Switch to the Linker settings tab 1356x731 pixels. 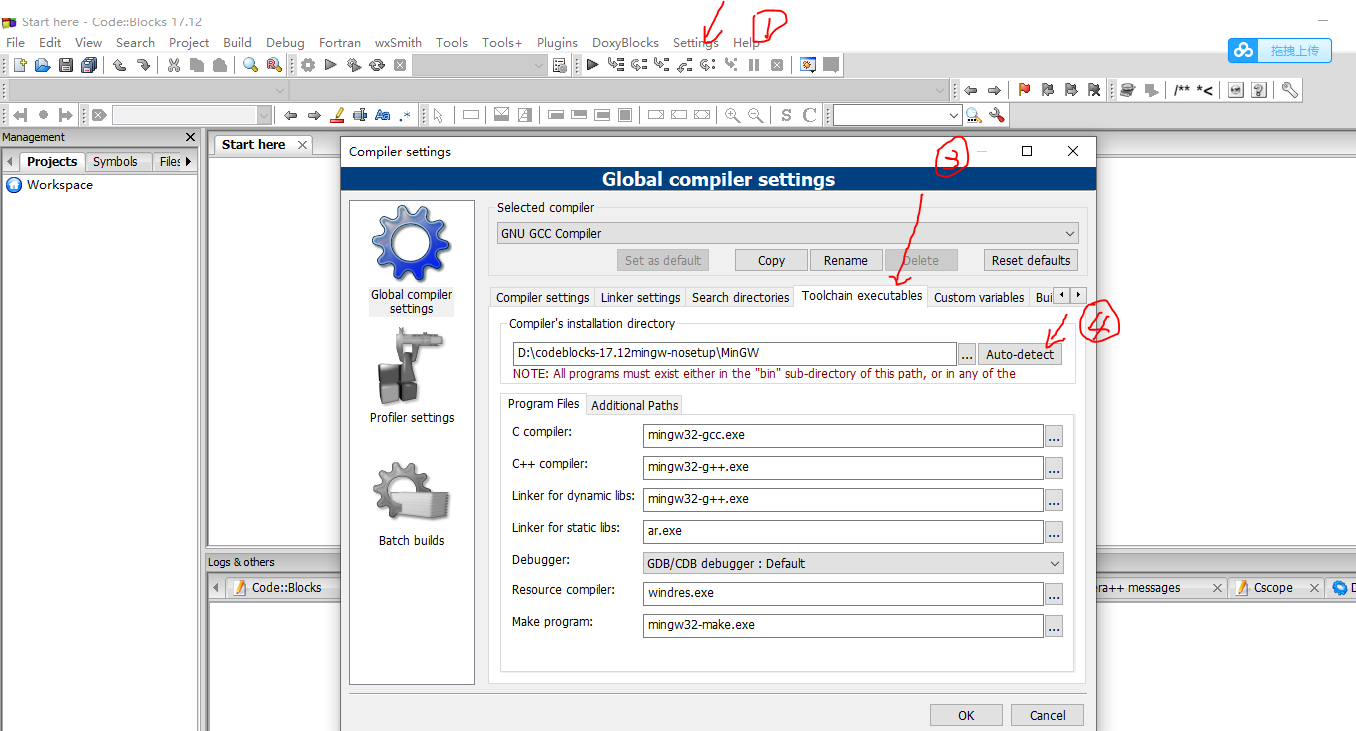click(640, 297)
